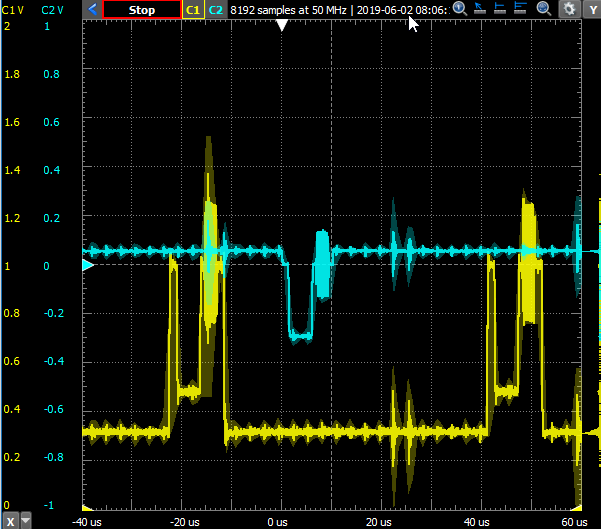Select the 'C1 V' axis header

(13, 10)
